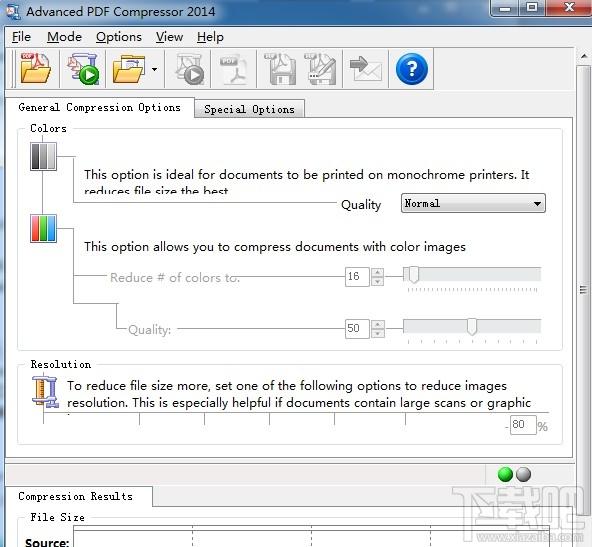Switch to General Compression Options tab
This screenshot has width=592, height=547.
[x=100, y=108]
